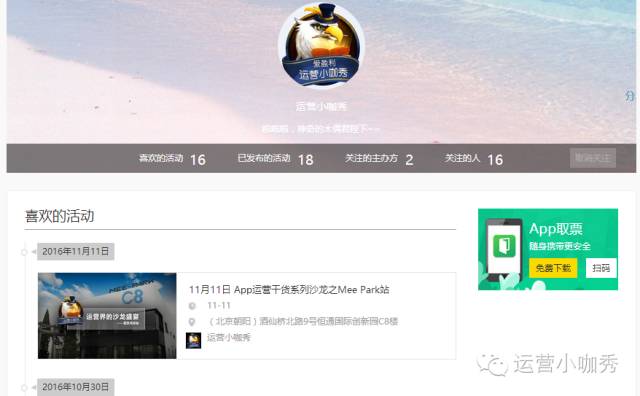Select the 2016年10月30日 timeline date marker
The height and width of the screenshot is (396, 640).
point(76,387)
